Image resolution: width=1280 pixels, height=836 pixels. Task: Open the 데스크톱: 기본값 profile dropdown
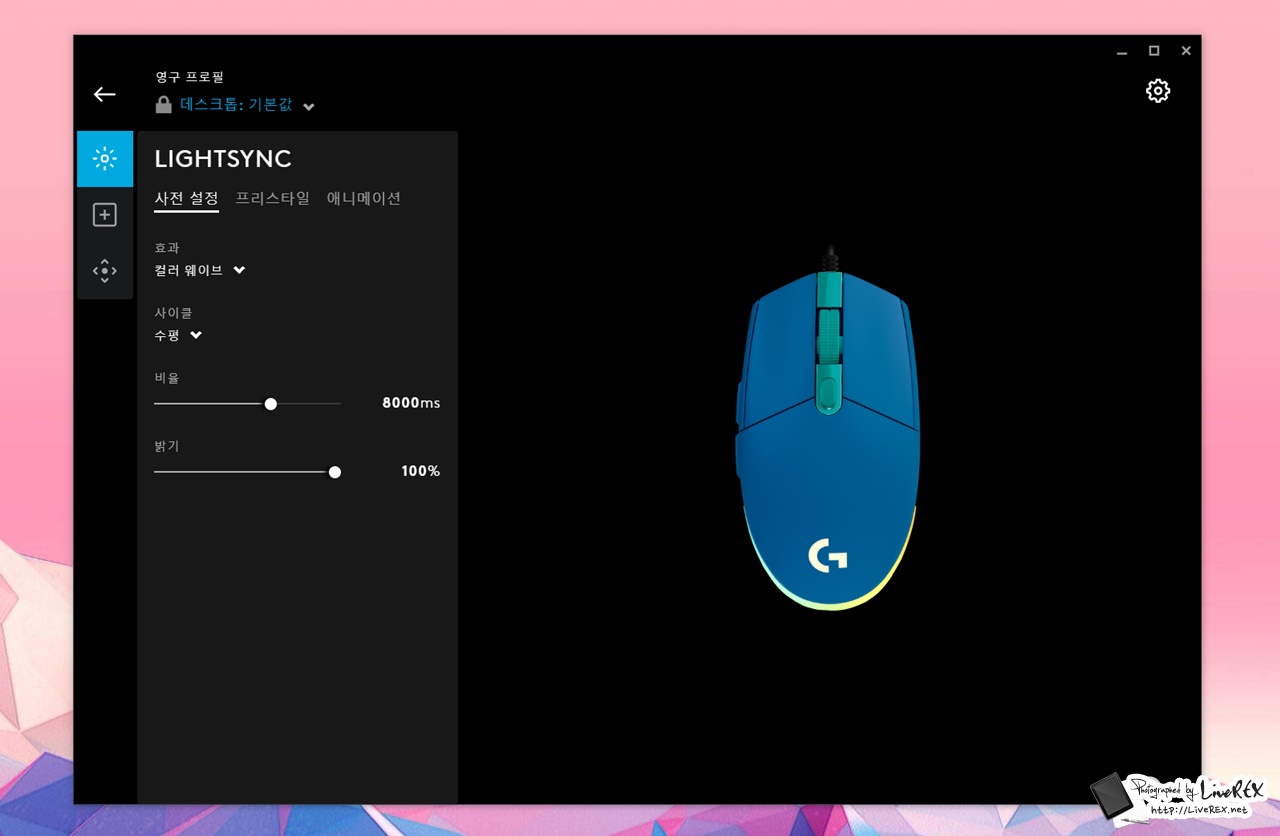pos(247,105)
